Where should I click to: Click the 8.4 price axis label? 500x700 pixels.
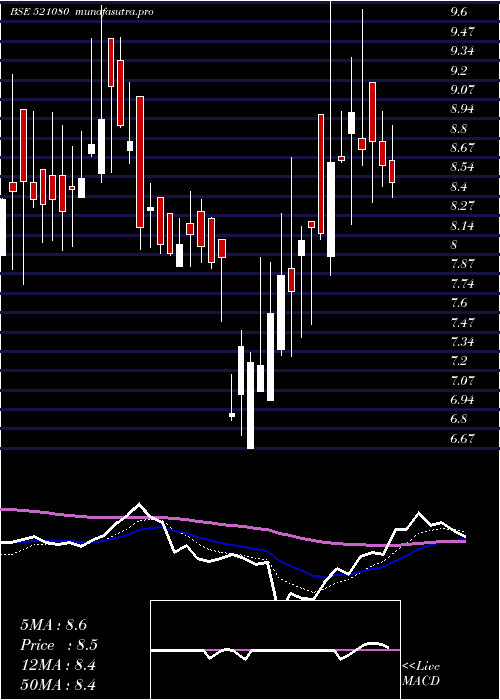click(x=459, y=187)
